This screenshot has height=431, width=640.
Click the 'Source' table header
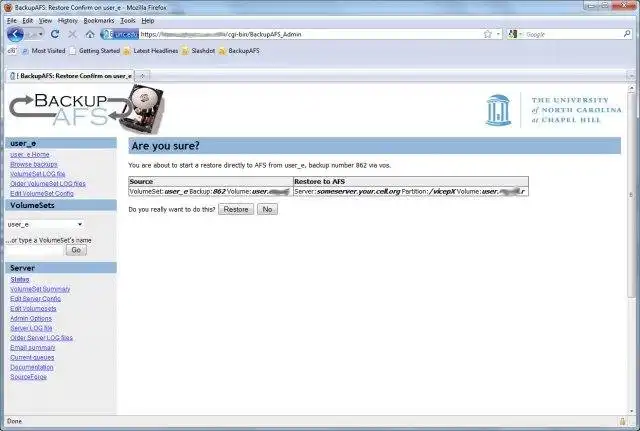click(141, 182)
